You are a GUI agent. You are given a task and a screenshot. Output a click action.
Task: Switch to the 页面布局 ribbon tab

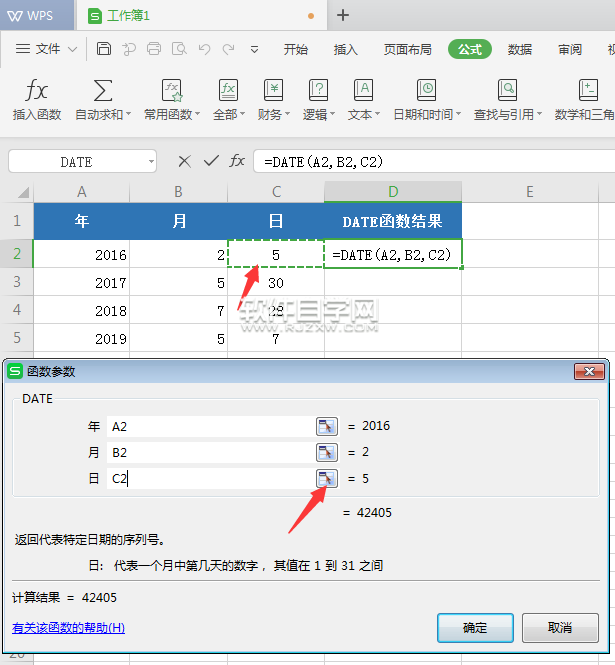click(408, 50)
